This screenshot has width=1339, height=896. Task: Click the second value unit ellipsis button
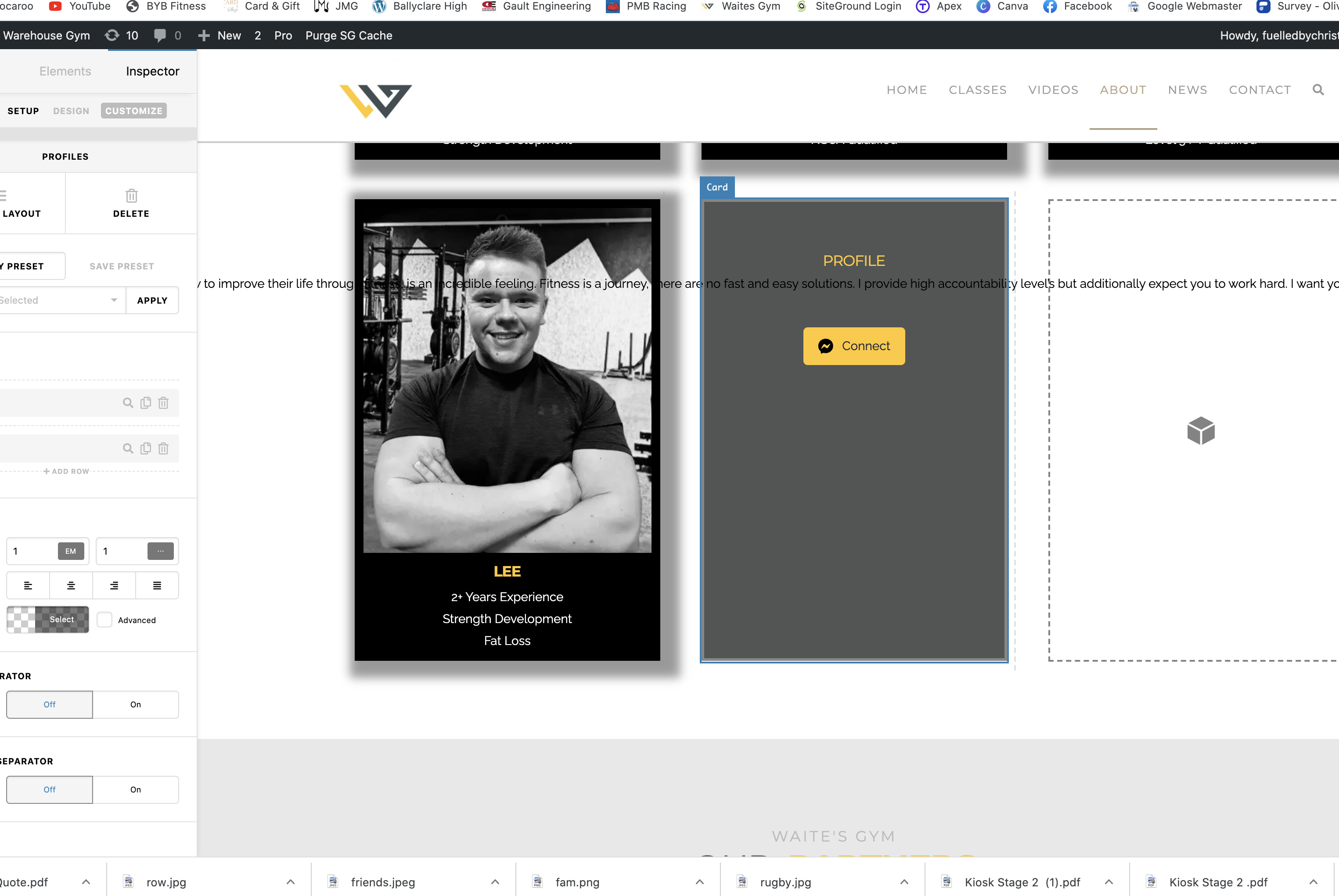click(161, 552)
